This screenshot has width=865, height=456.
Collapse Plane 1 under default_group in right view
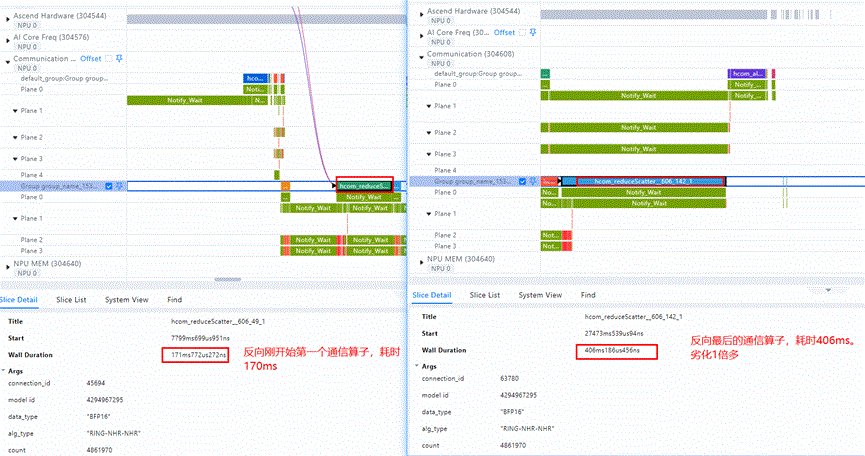coord(429,106)
